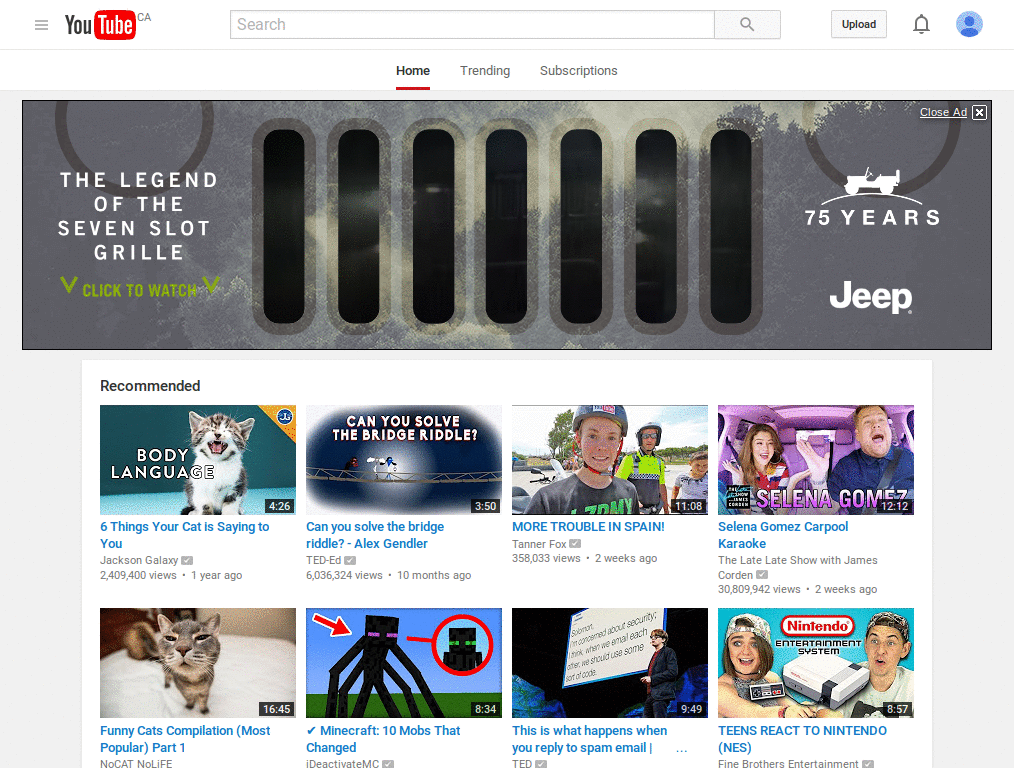Click the YouTube logo
The image size is (1024, 768).
[101, 25]
